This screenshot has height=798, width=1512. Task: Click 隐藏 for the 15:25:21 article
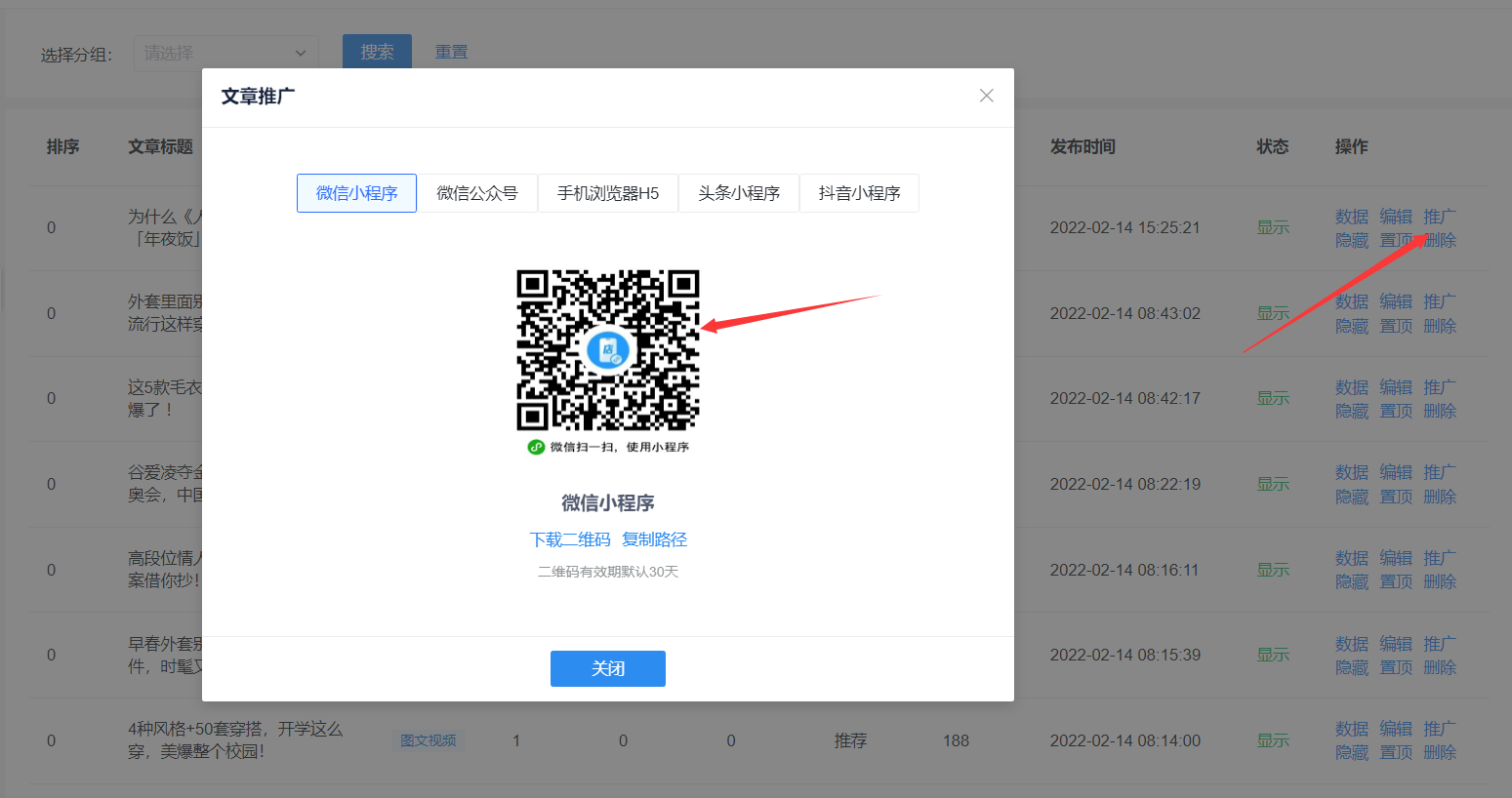tap(1352, 240)
